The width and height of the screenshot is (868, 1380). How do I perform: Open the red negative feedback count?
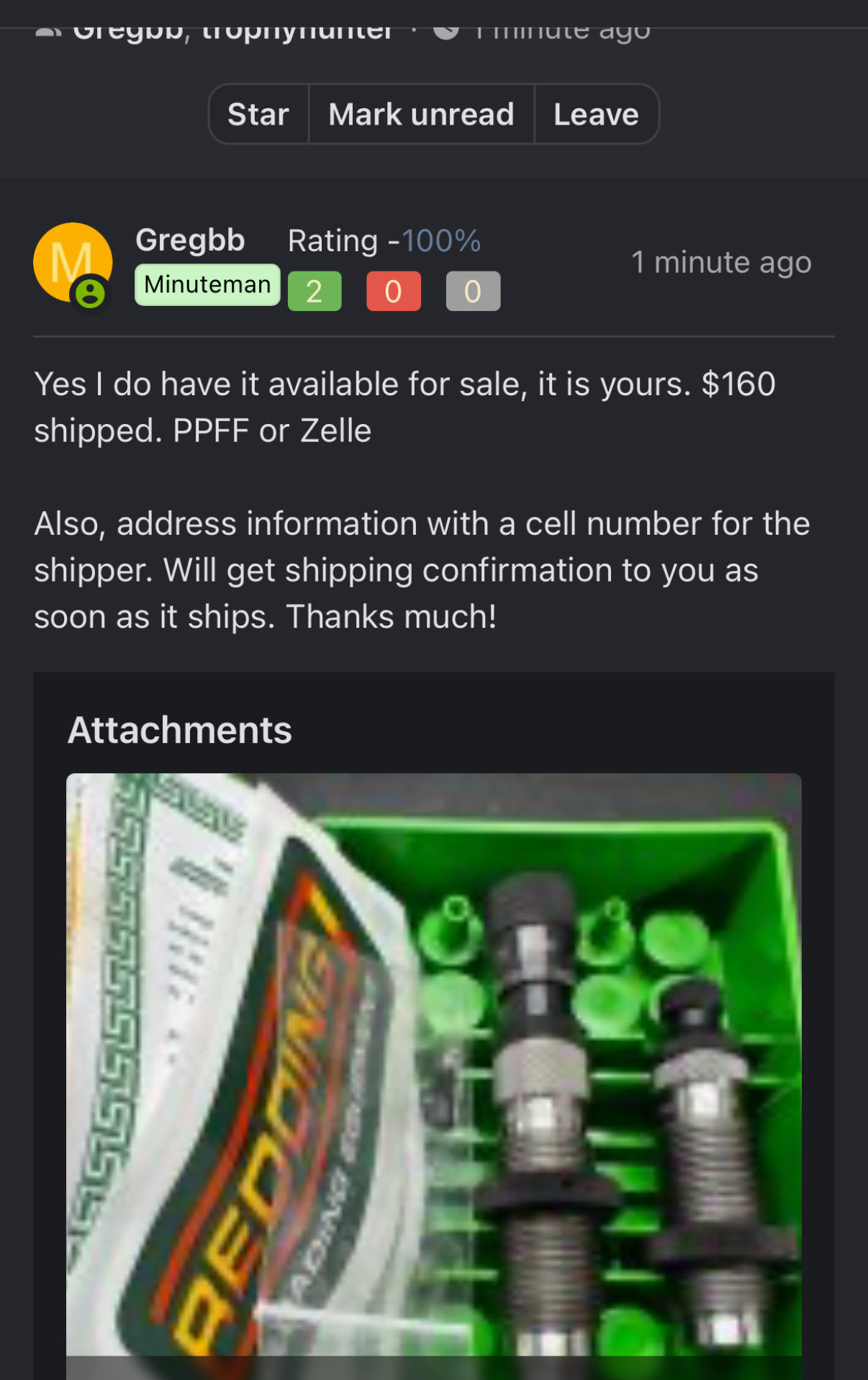393,292
